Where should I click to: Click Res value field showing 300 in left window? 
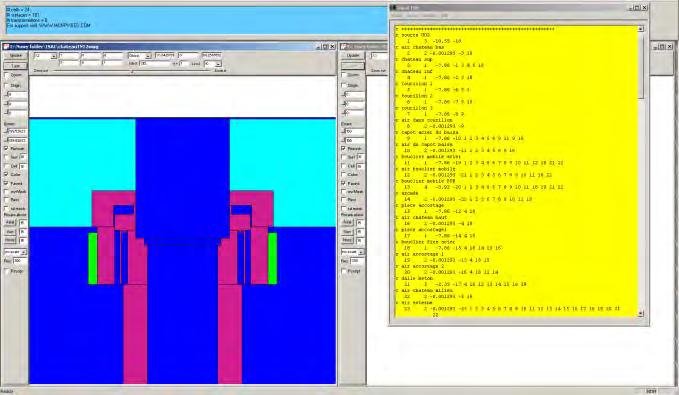(20, 261)
